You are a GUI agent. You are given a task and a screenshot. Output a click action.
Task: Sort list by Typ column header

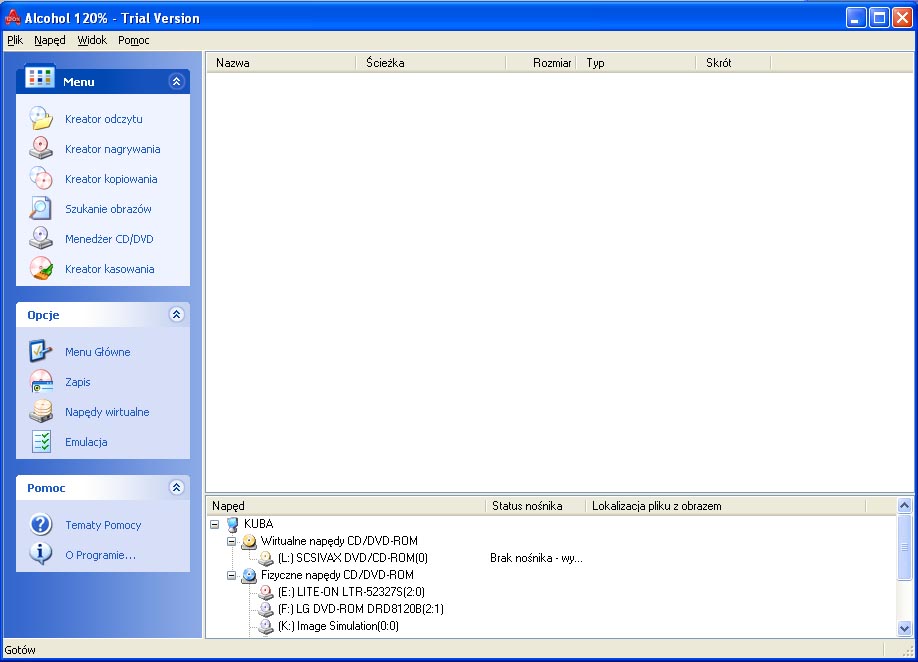coord(636,63)
